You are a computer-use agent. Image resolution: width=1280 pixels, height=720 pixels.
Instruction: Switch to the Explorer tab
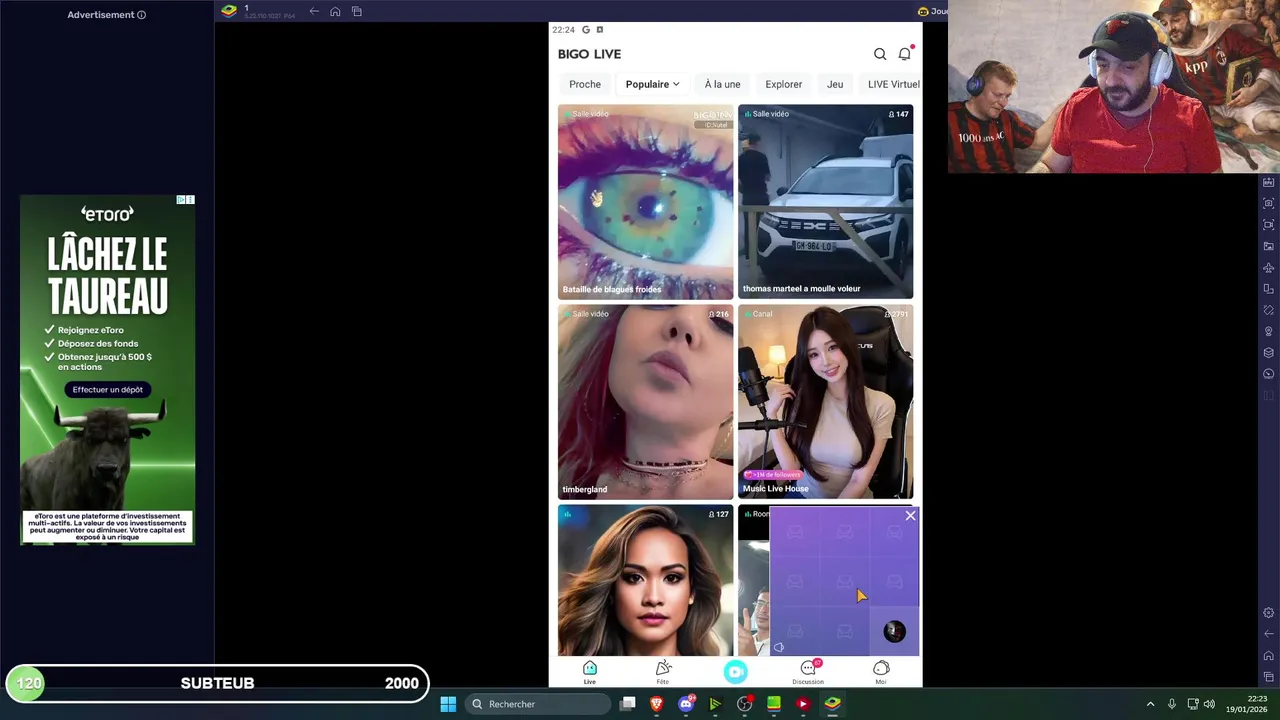tap(784, 84)
